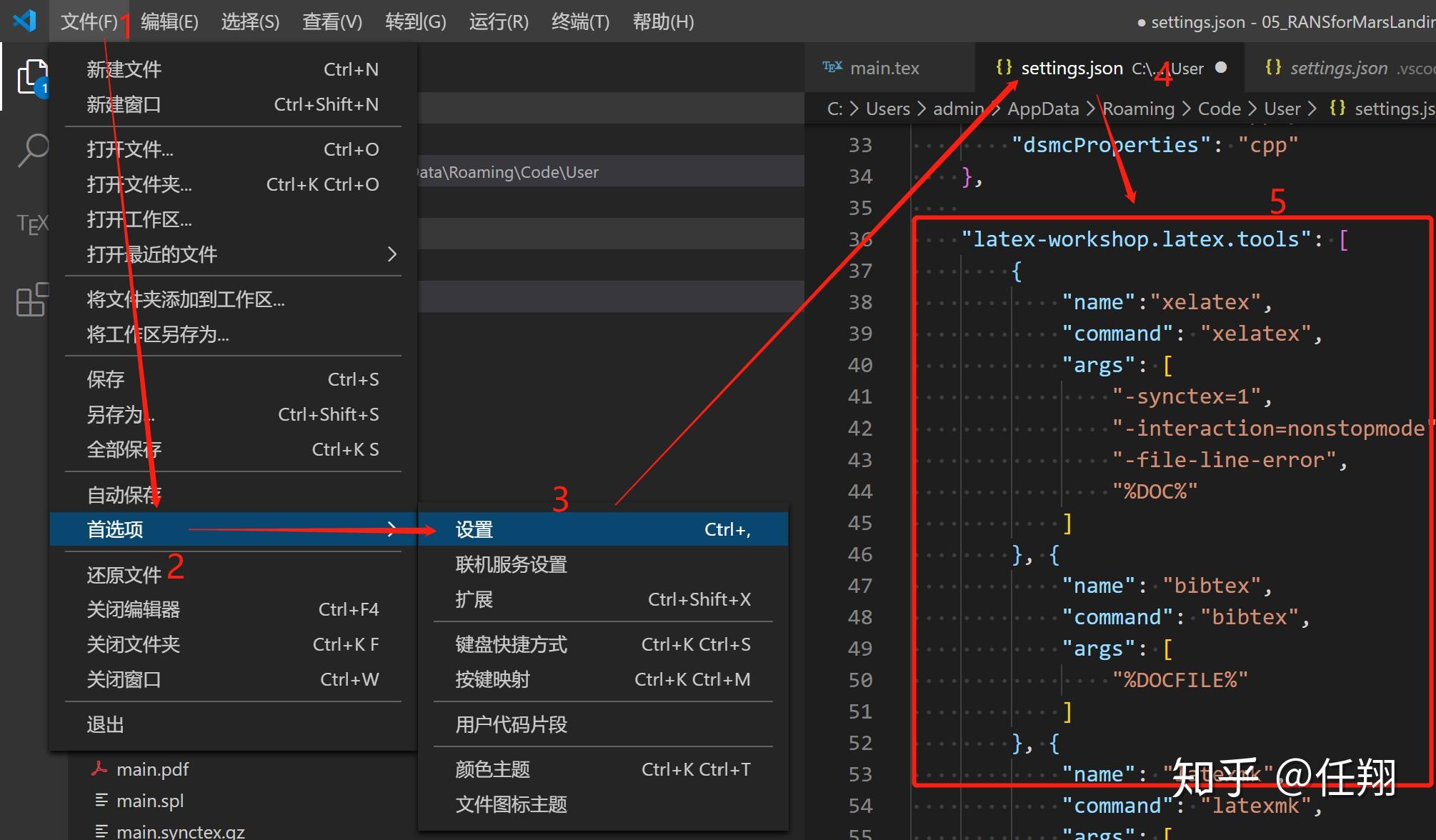Screen dimensions: 1436x840
Task: Click the unsaved changes dot on settings.json tab
Action: pos(1222,67)
